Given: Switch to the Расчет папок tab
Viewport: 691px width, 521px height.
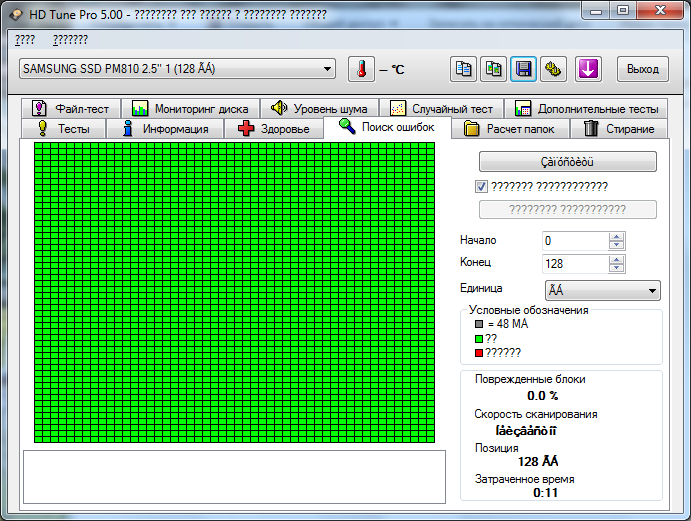Looking at the screenshot, I should (510, 129).
